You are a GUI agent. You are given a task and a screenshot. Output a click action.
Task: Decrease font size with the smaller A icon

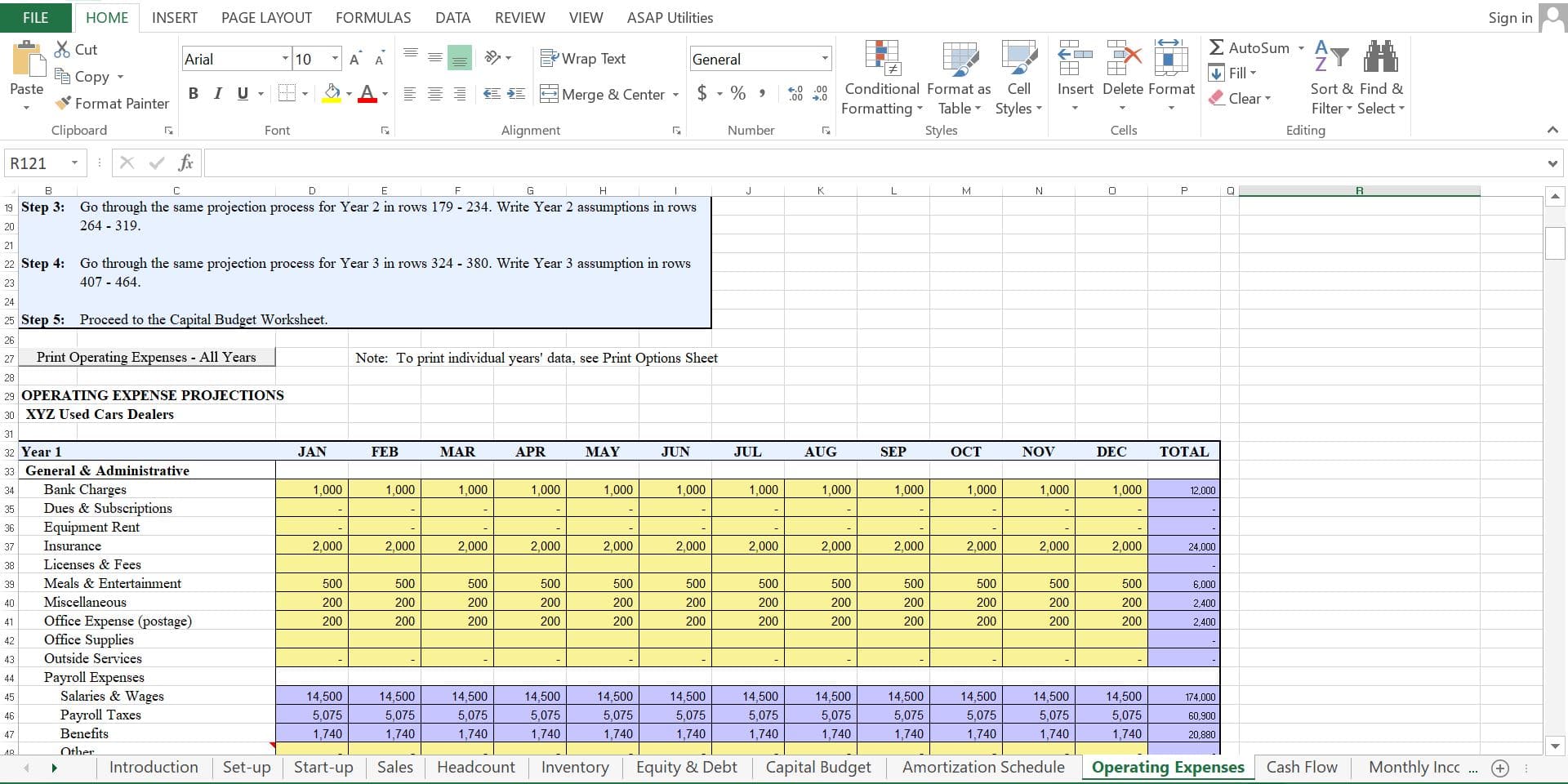[x=380, y=59]
